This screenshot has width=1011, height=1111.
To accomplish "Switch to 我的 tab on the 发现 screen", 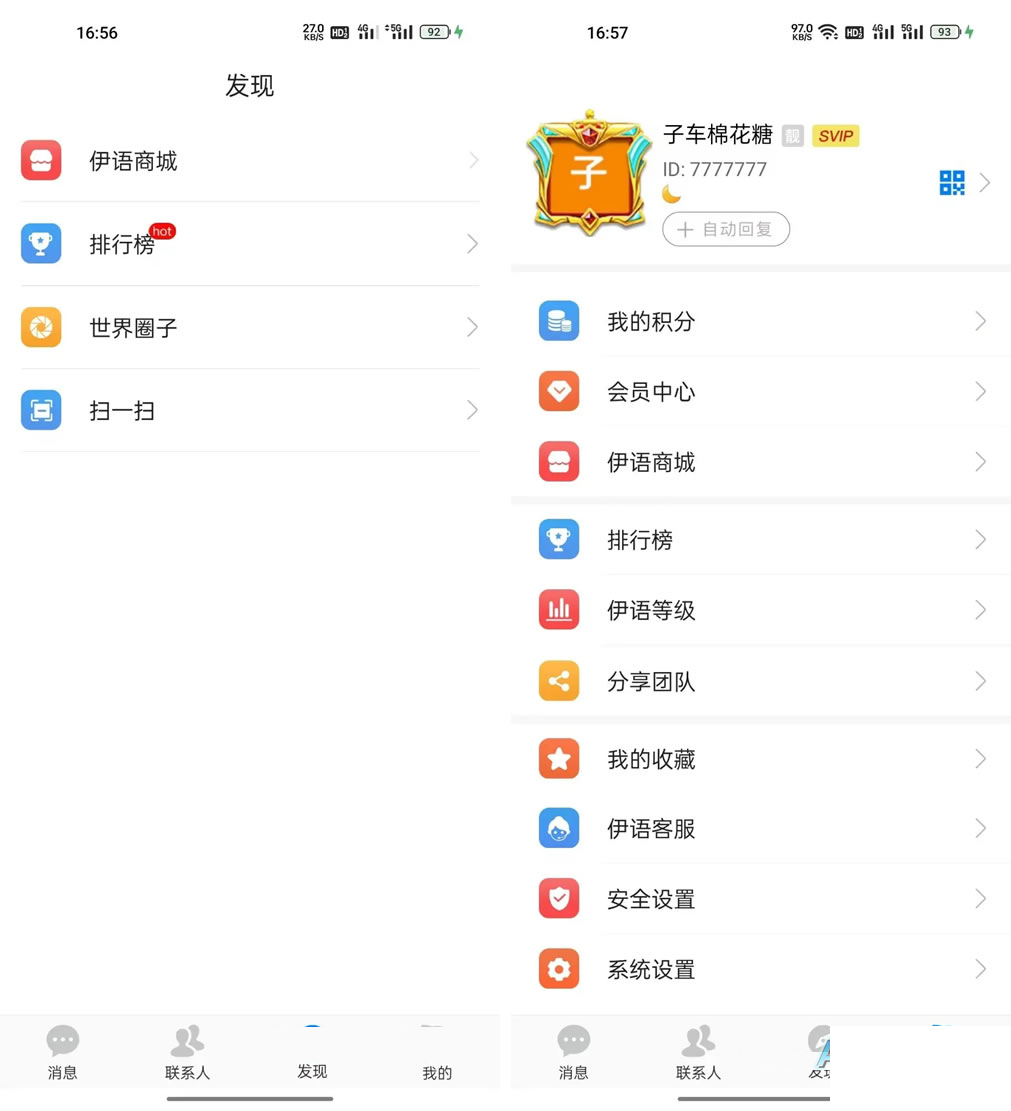I will click(x=436, y=1055).
